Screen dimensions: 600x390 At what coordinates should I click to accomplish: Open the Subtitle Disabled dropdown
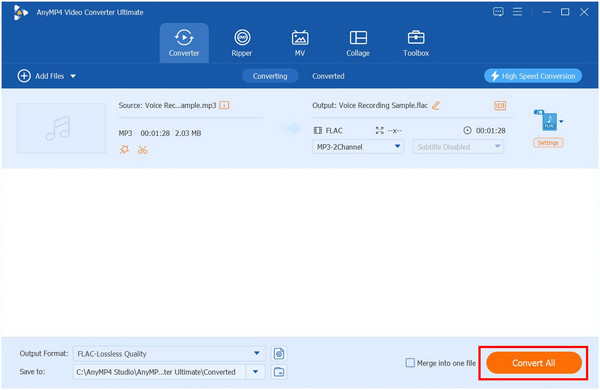(x=458, y=147)
